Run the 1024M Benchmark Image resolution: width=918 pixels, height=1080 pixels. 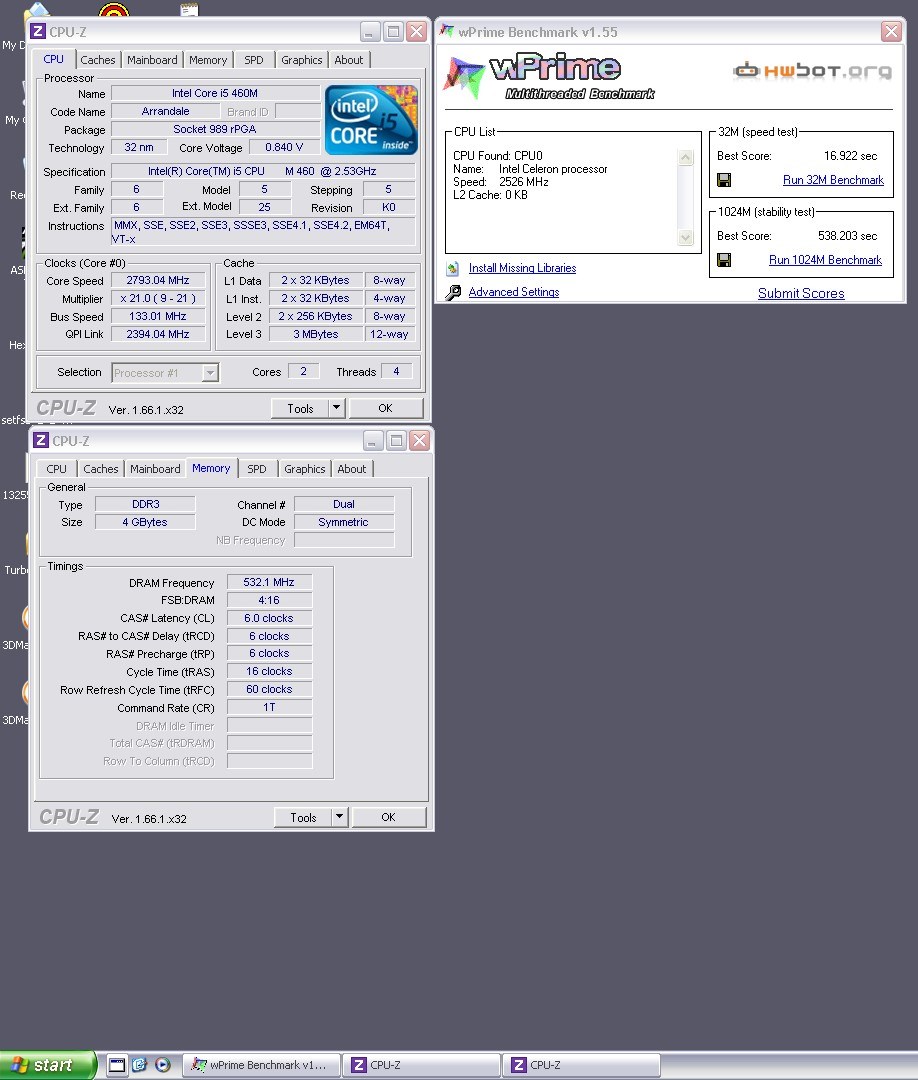[825, 260]
